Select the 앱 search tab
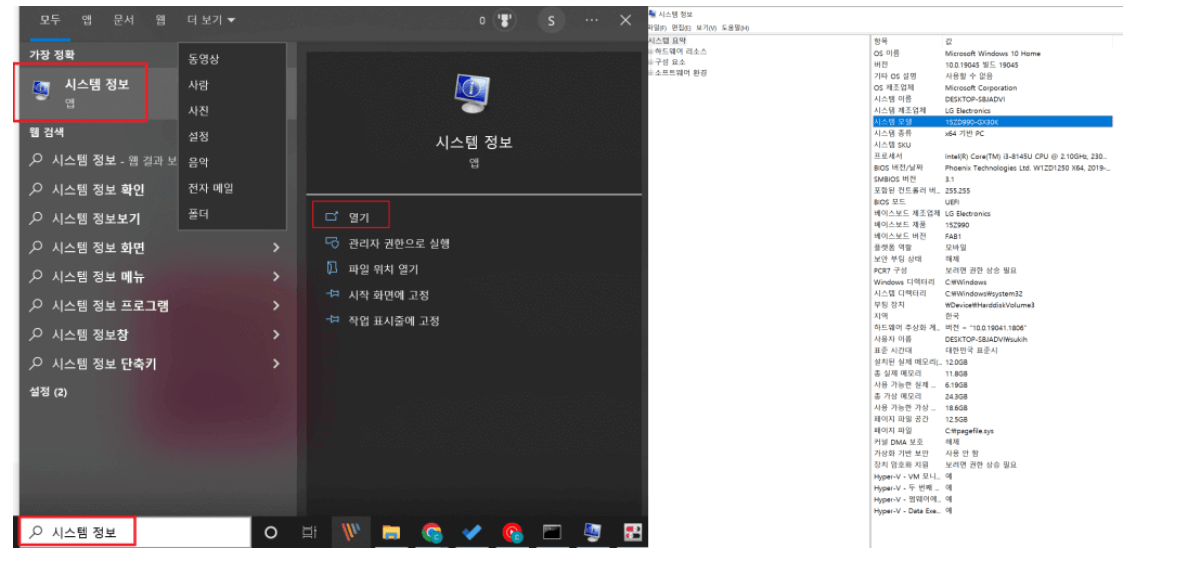1190x564 pixels. [x=87, y=20]
